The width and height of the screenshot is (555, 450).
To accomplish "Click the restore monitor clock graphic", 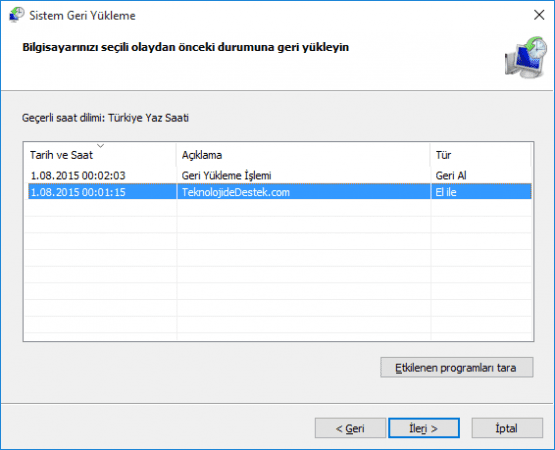I will tap(526, 57).
